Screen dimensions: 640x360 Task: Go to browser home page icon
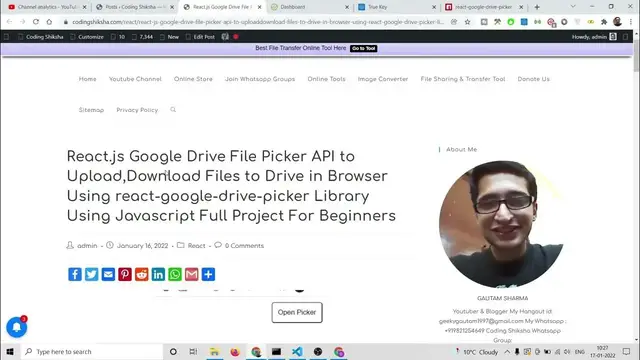49,22
